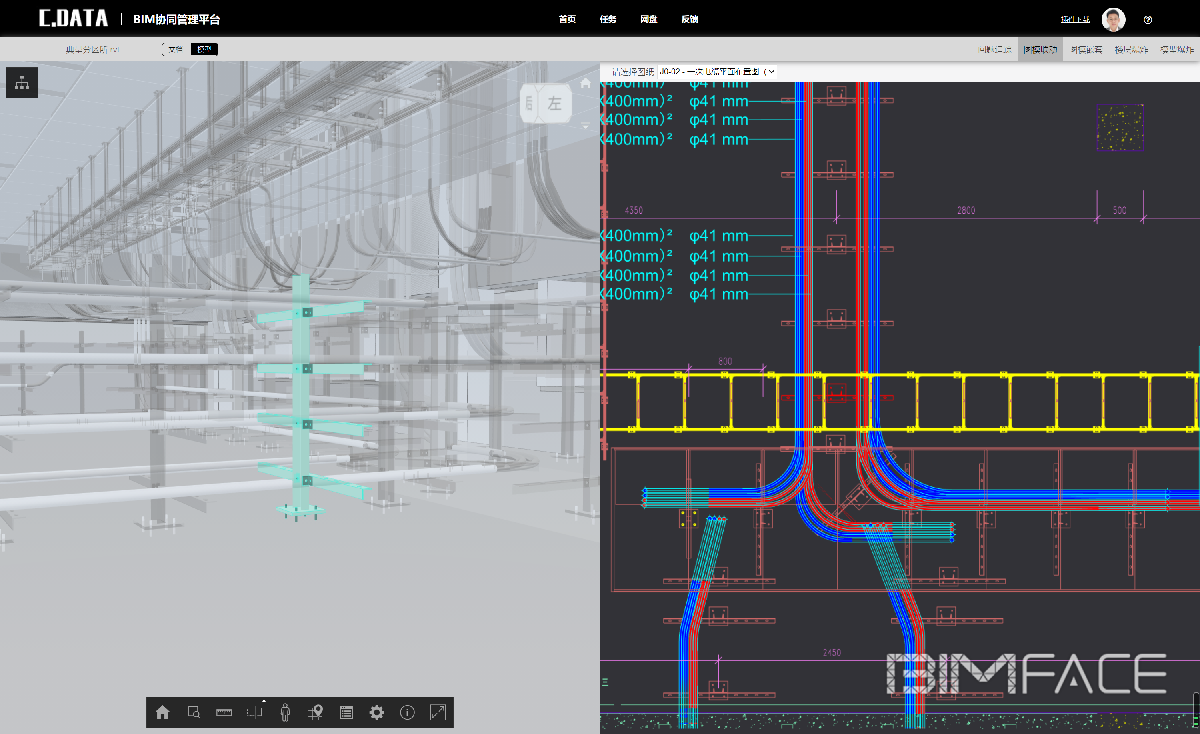The height and width of the screenshot is (734, 1200).
Task: Open 任务 in top navigation
Action: (x=608, y=20)
